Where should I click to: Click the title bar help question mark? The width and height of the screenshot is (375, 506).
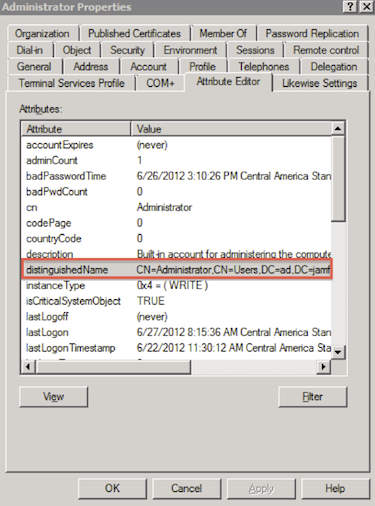[350, 7]
